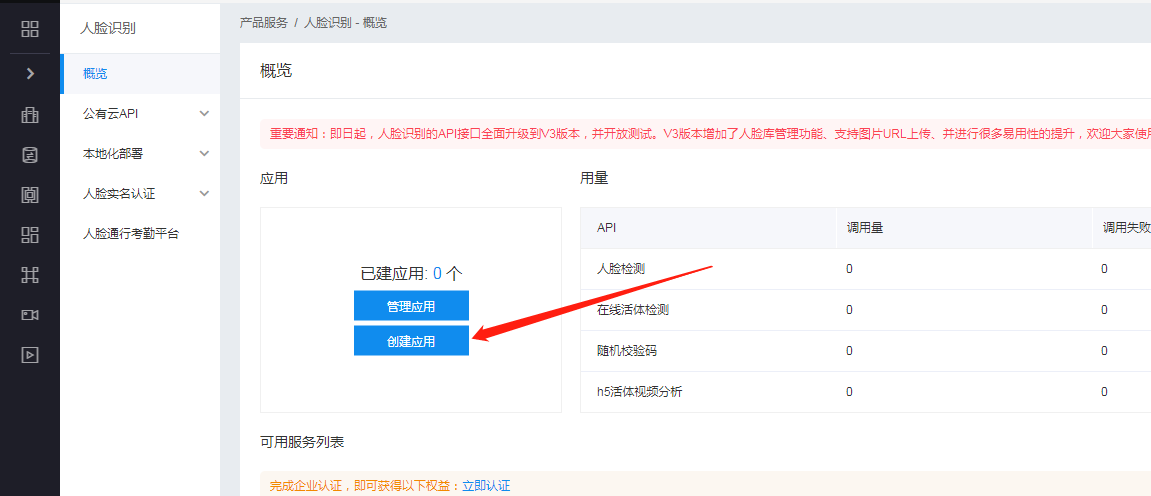This screenshot has width=1151, height=496.
Task: Click the 人脸检测 API row label
Action: (x=621, y=269)
